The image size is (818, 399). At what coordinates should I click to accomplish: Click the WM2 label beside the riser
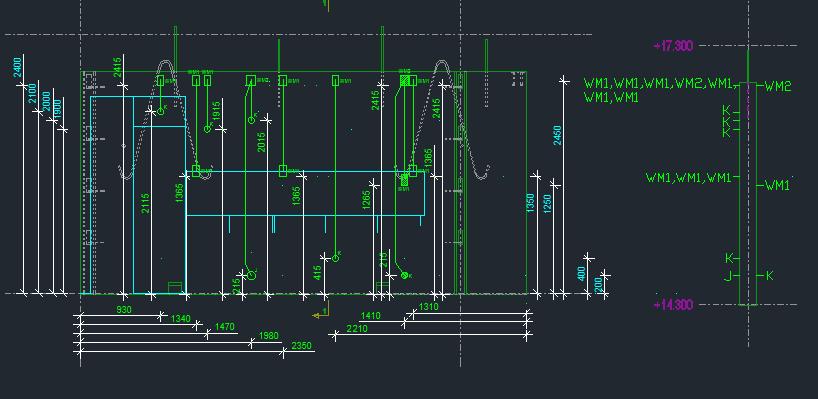pyautogui.click(x=778, y=87)
